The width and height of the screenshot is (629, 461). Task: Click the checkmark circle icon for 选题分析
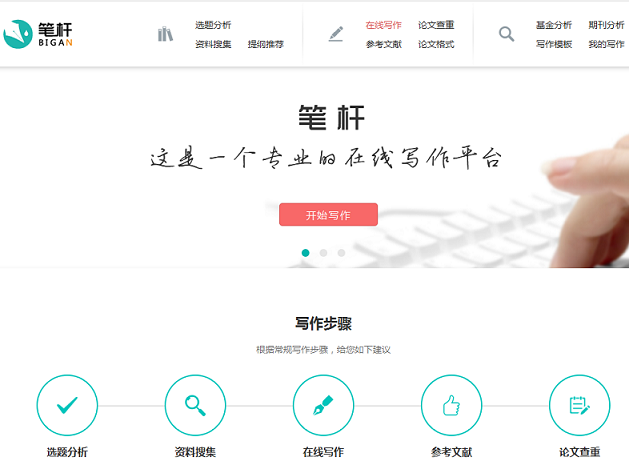(x=67, y=405)
